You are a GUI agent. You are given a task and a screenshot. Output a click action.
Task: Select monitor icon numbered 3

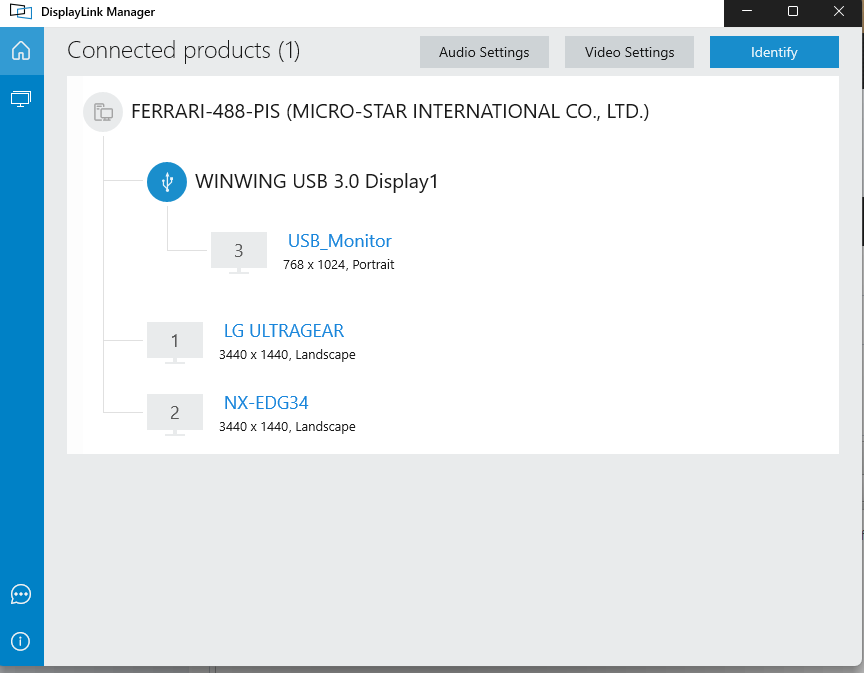point(239,252)
